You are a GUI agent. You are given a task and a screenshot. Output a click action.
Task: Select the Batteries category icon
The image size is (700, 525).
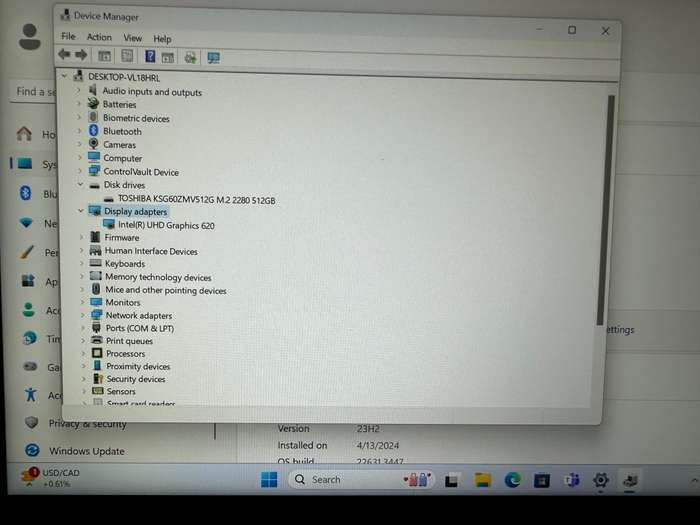(x=93, y=104)
